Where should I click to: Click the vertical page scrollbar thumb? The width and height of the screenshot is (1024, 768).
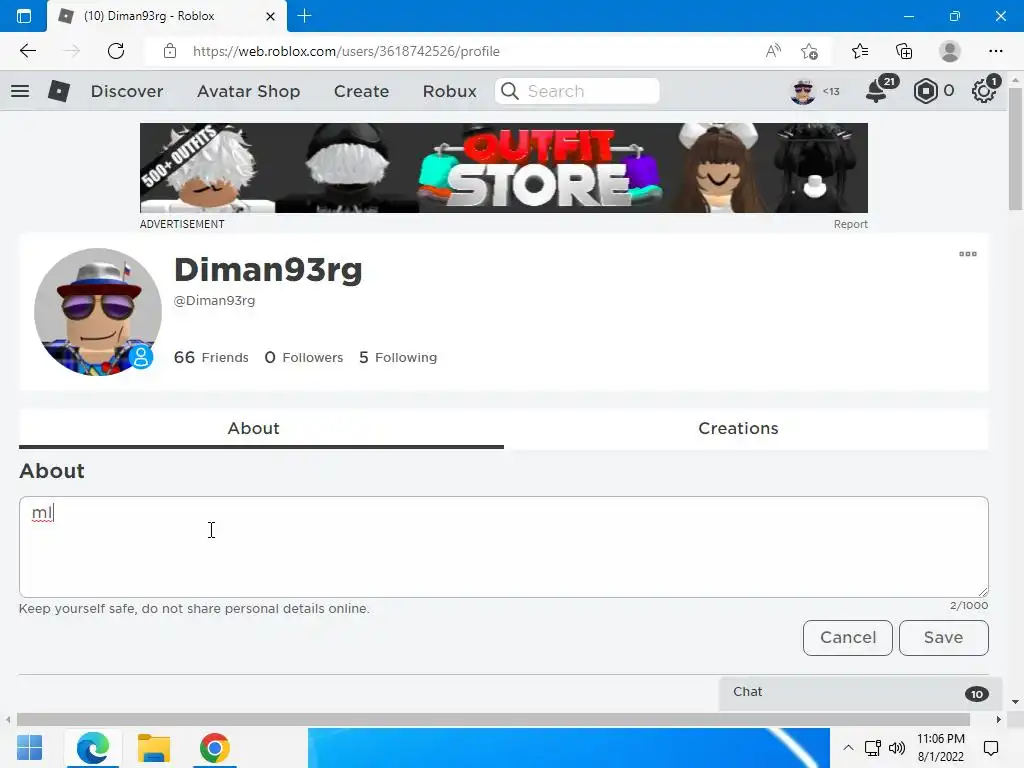pyautogui.click(x=1015, y=149)
